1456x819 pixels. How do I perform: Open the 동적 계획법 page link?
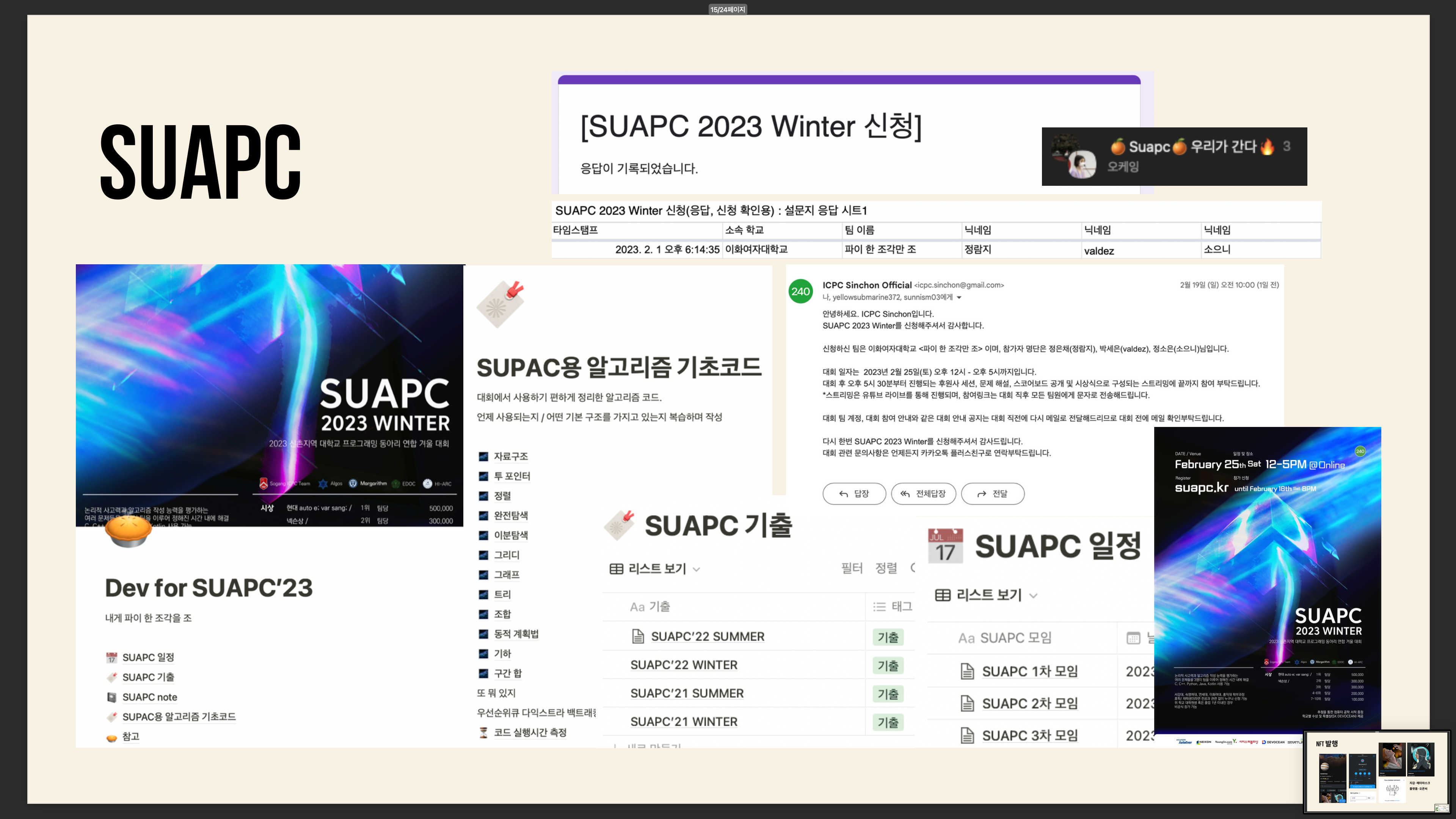pyautogui.click(x=516, y=634)
